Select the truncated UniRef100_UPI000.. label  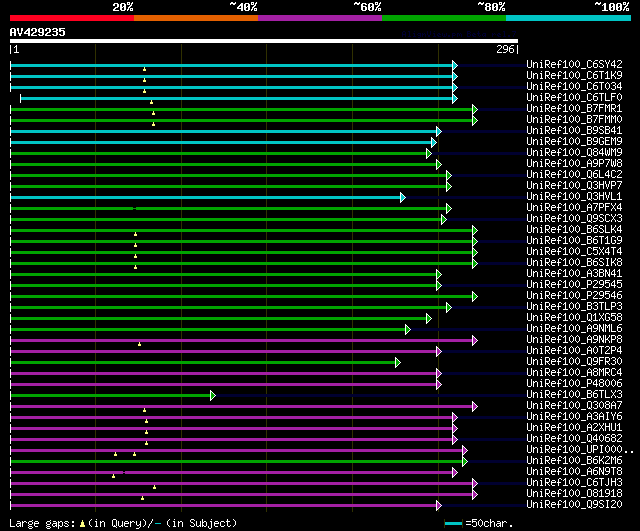[580, 450]
